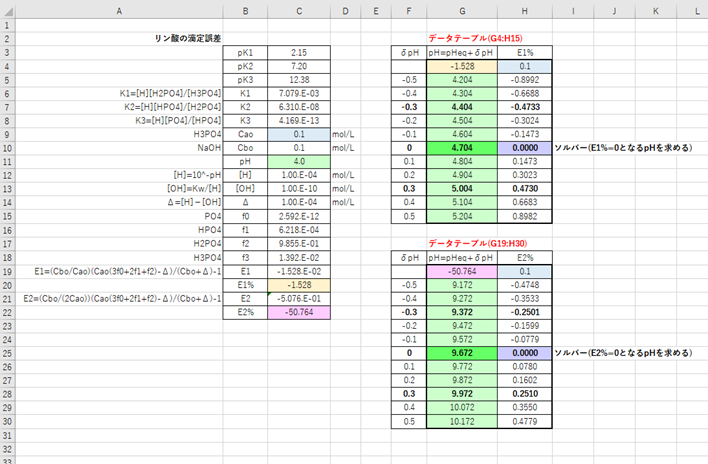Click the blue 0.1 cell in row 4
The height and width of the screenshot is (464, 708).
click(525, 66)
